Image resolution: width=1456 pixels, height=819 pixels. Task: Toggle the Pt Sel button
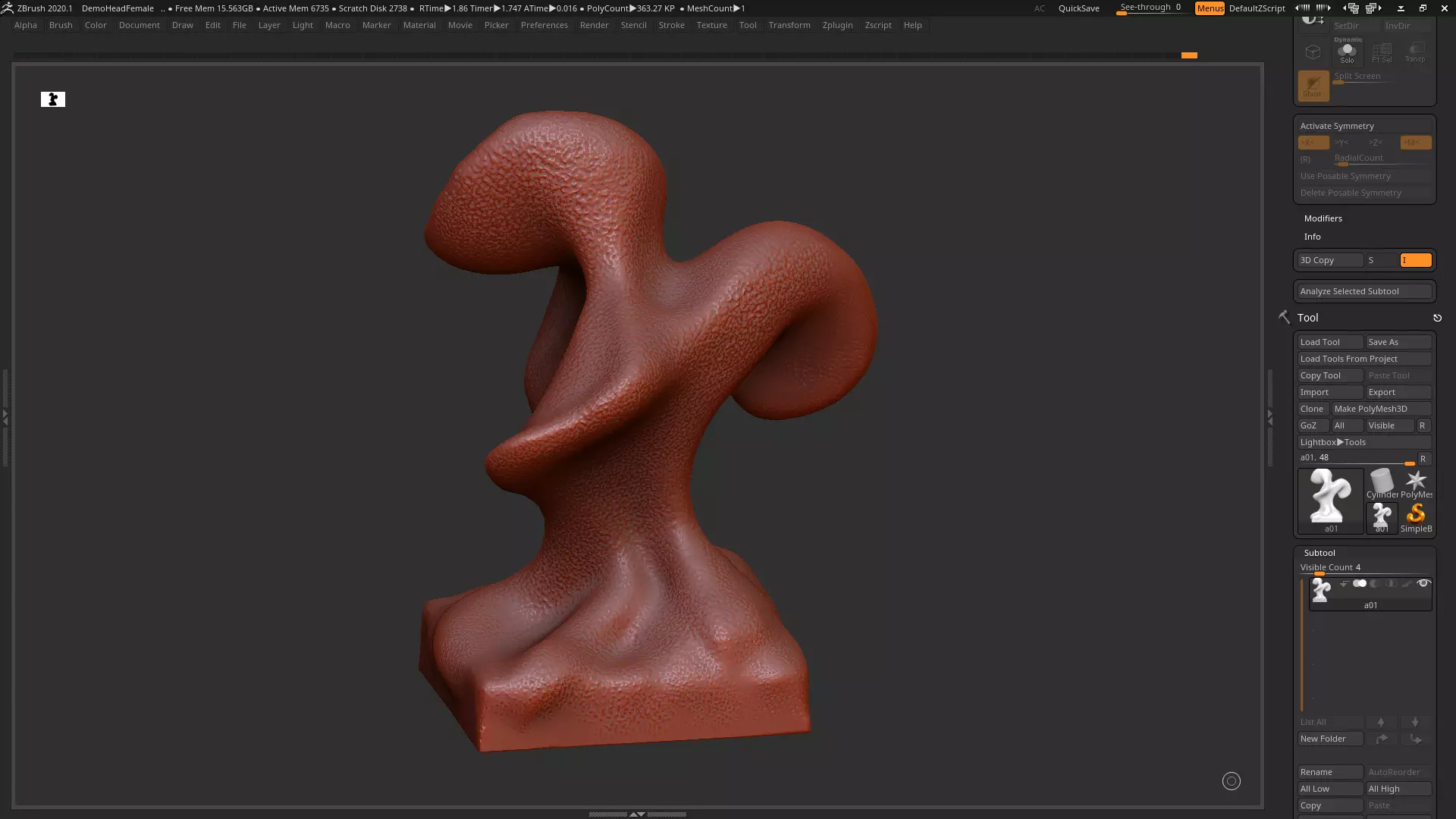point(1382,52)
